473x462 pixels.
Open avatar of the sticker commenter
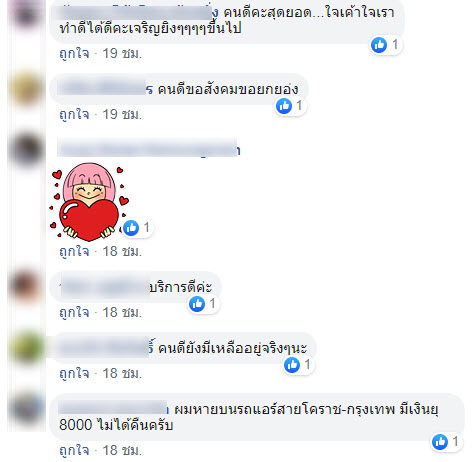pos(26,149)
